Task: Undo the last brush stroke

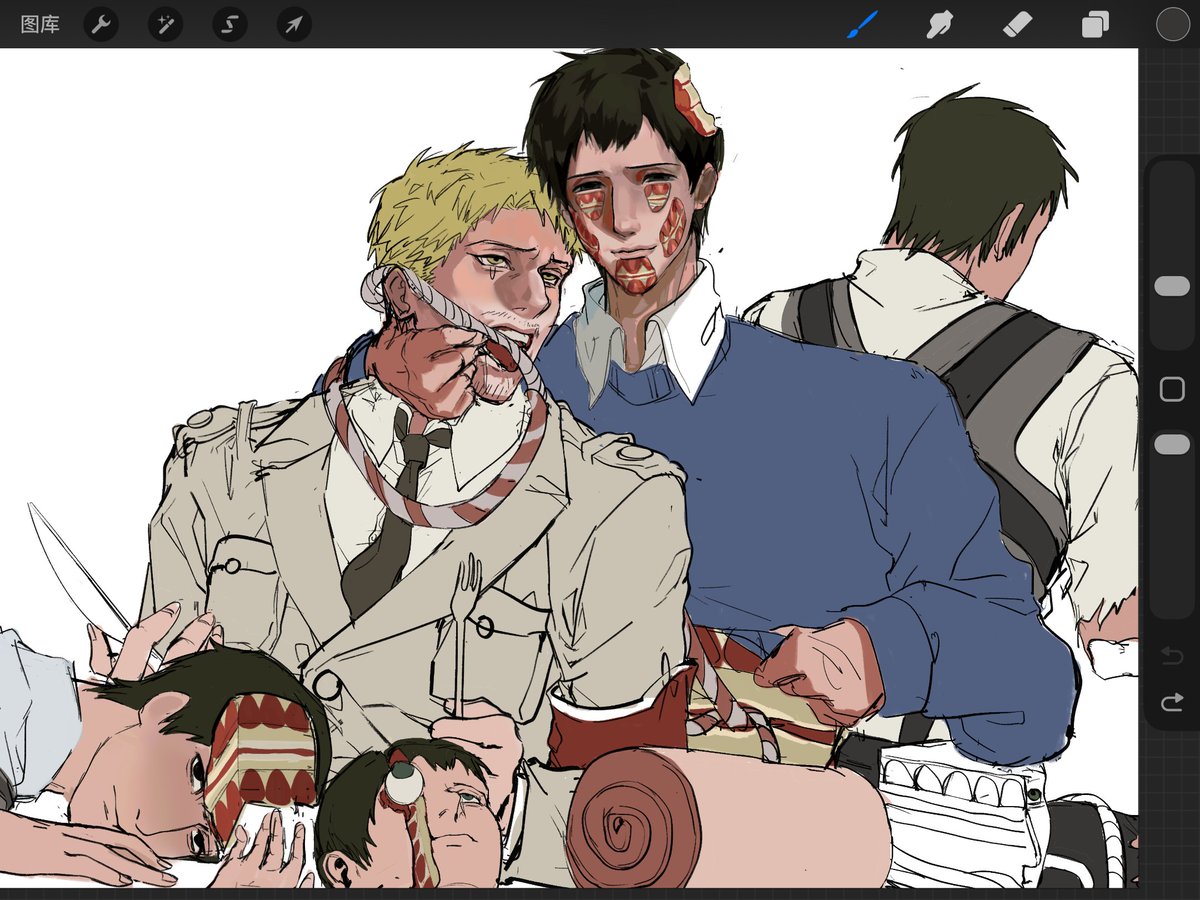Action: pos(1170,652)
